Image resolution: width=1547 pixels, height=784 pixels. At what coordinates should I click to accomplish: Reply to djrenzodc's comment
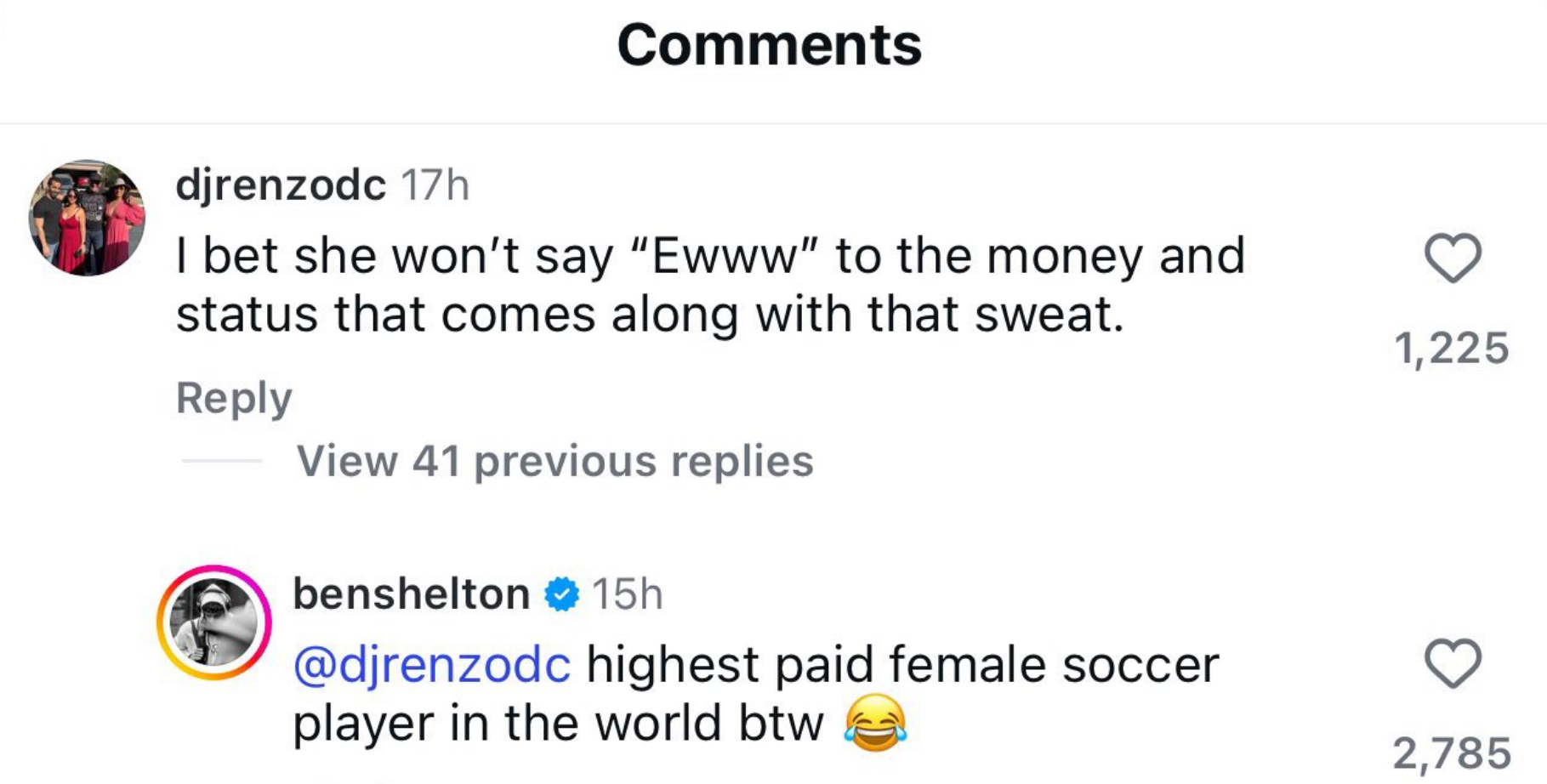234,398
